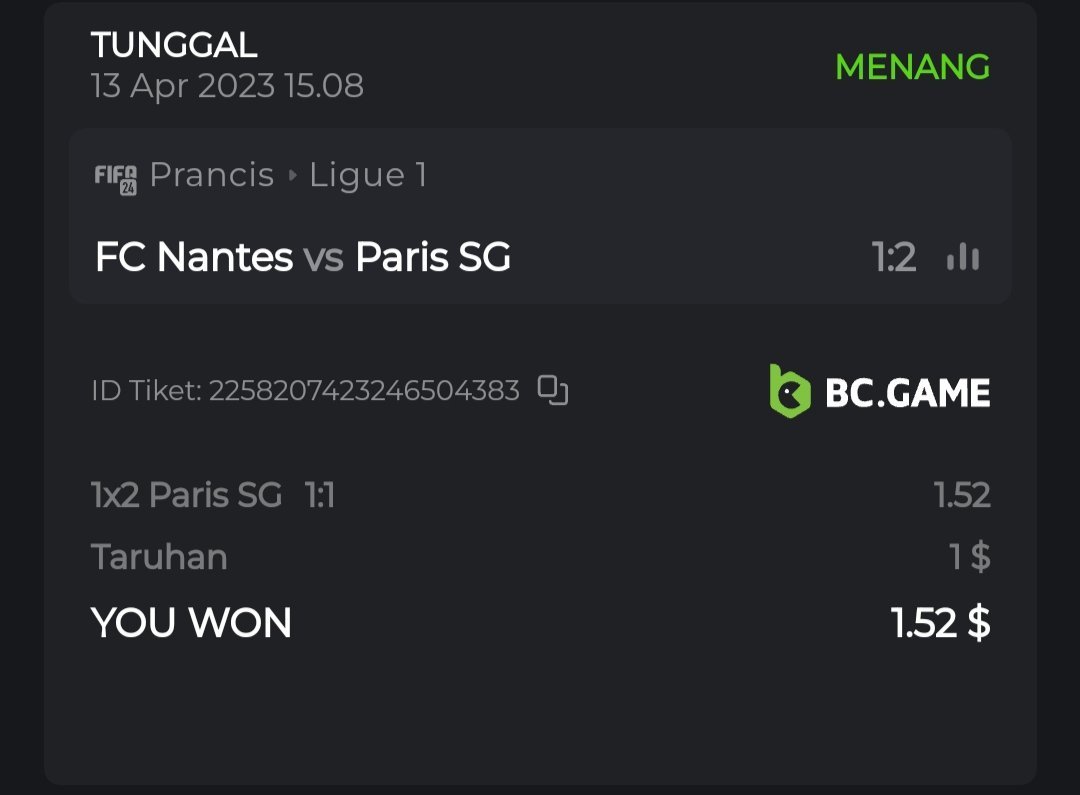Click the 1x2 Paris SG selection
The image size is (1080, 795).
point(186,494)
